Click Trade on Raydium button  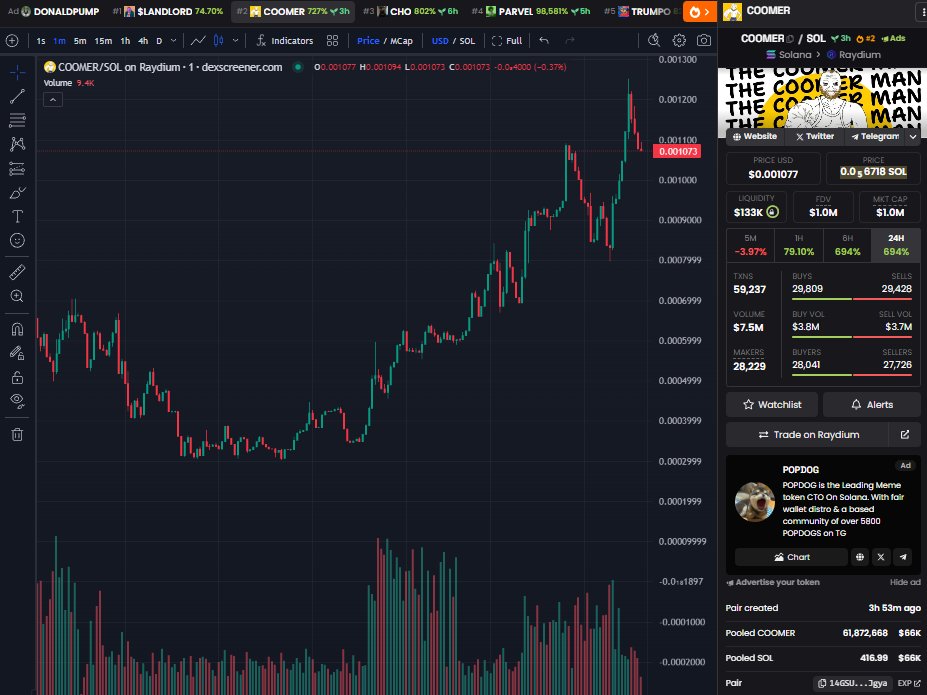[808, 434]
